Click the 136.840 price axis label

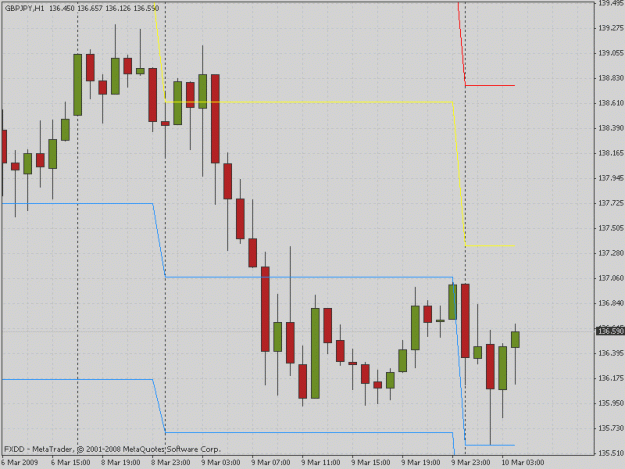pos(611,303)
